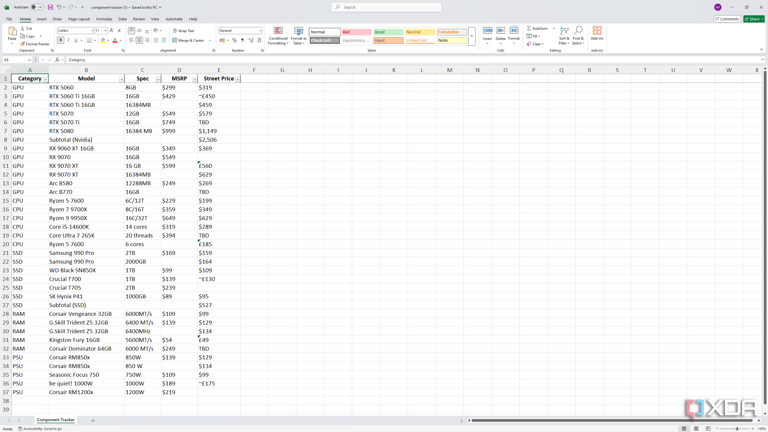Click the Comments button
This screenshot has width=768, height=432.
pyautogui.click(x=727, y=19)
